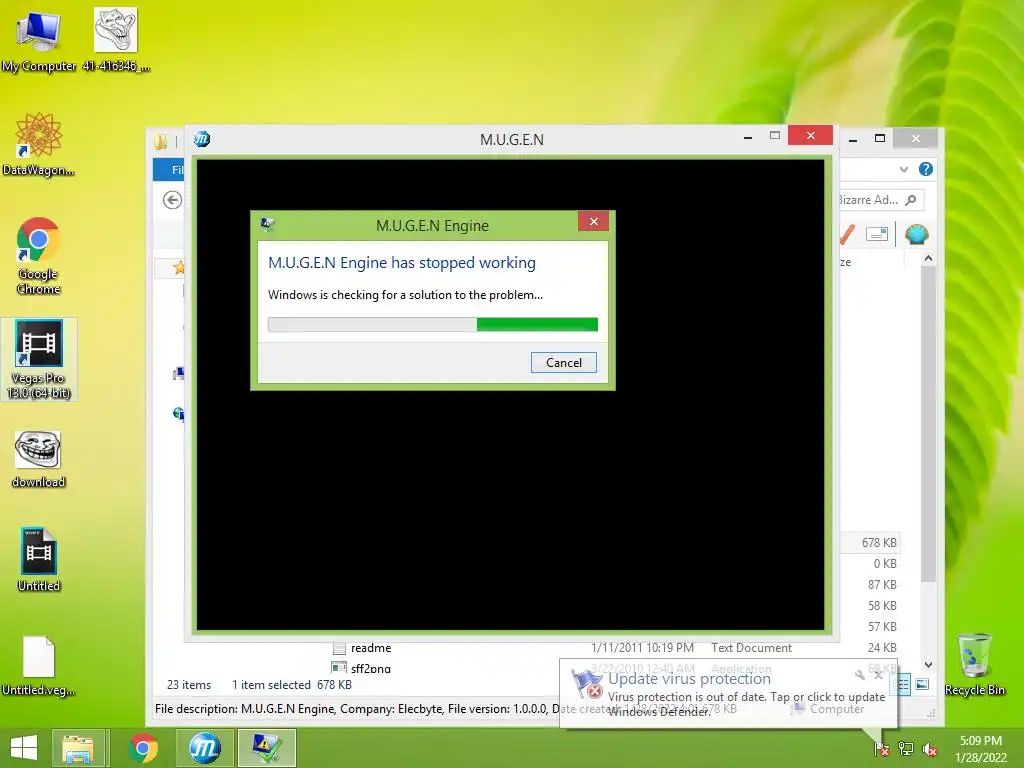Click the shell icon in Explorer ribbon
The image size is (1024, 768).
click(917, 234)
